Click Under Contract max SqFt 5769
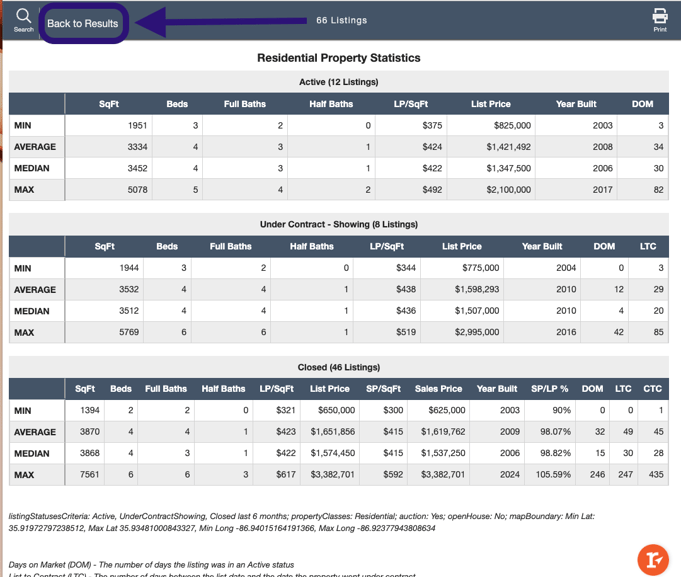The width and height of the screenshot is (681, 577). pyautogui.click(x=129, y=332)
